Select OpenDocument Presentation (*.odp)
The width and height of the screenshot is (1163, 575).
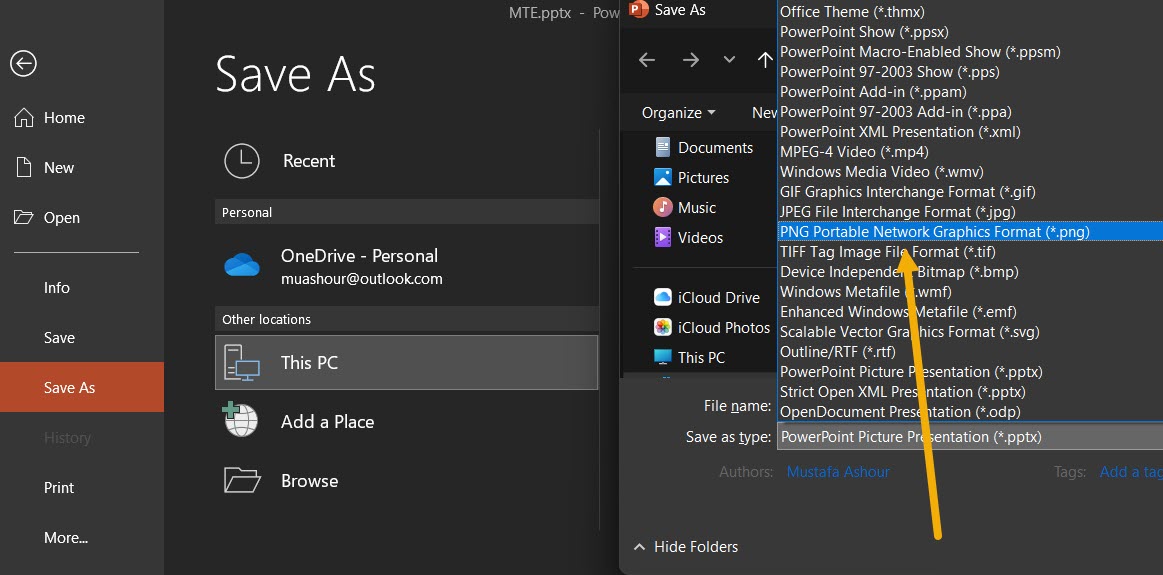[970, 412]
